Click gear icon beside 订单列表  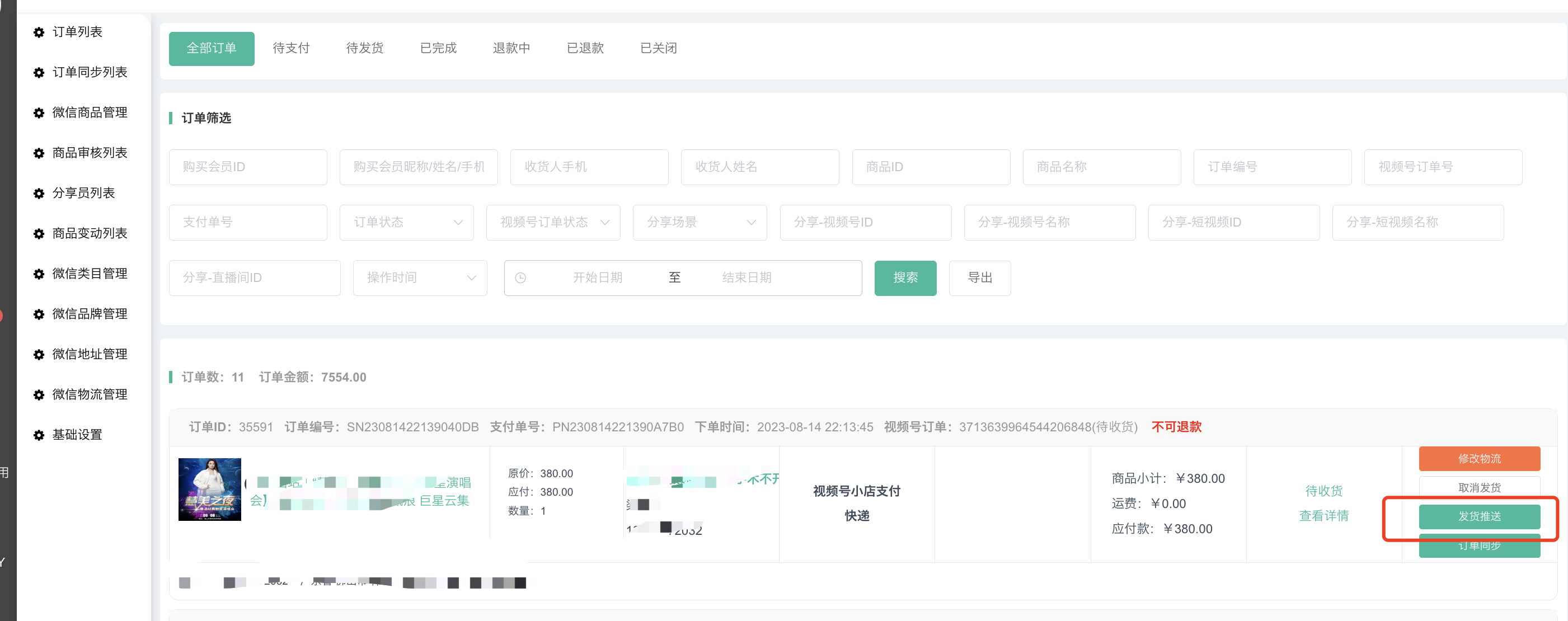pos(39,32)
